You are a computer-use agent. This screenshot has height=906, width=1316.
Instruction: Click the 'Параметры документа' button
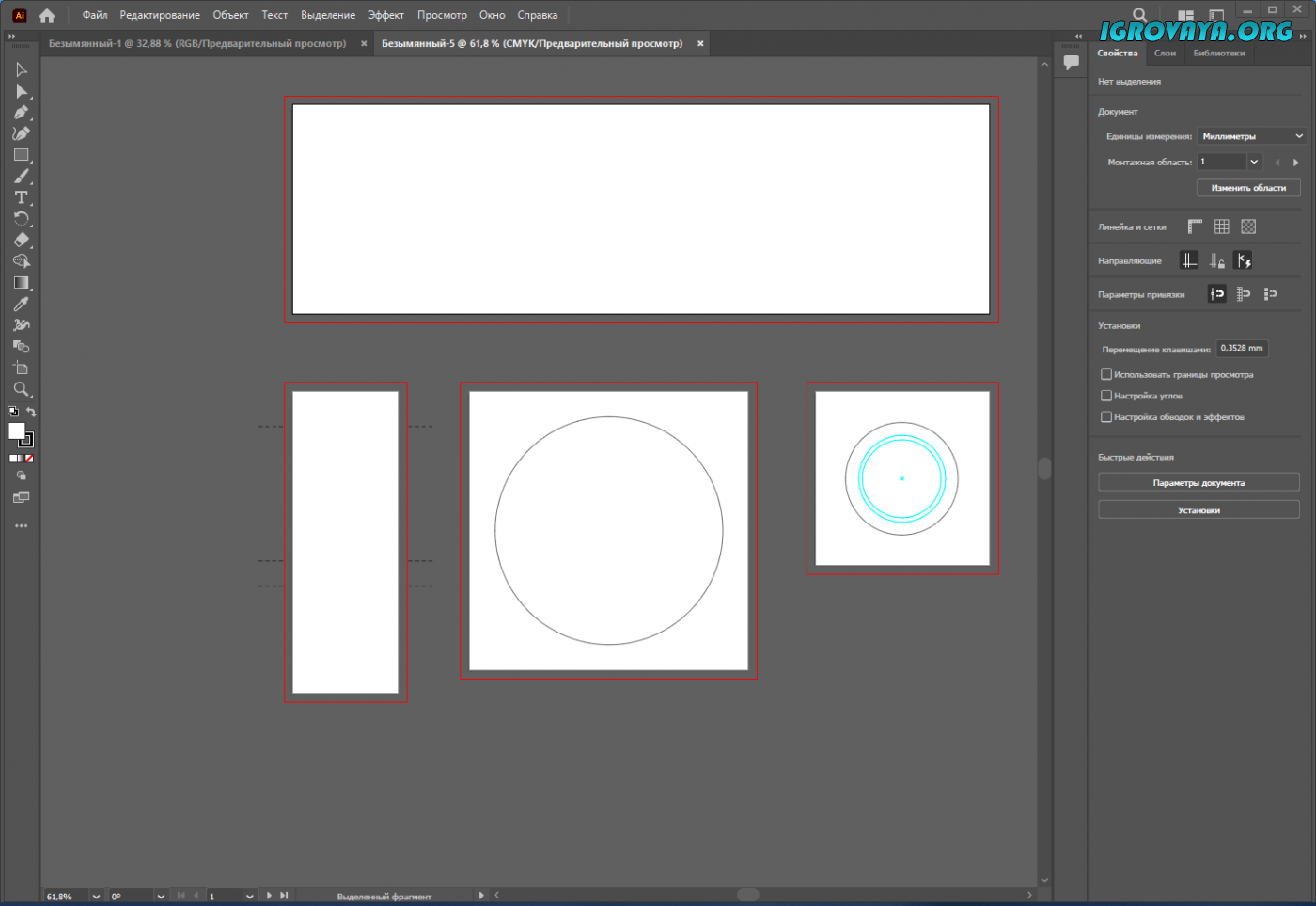tap(1198, 483)
